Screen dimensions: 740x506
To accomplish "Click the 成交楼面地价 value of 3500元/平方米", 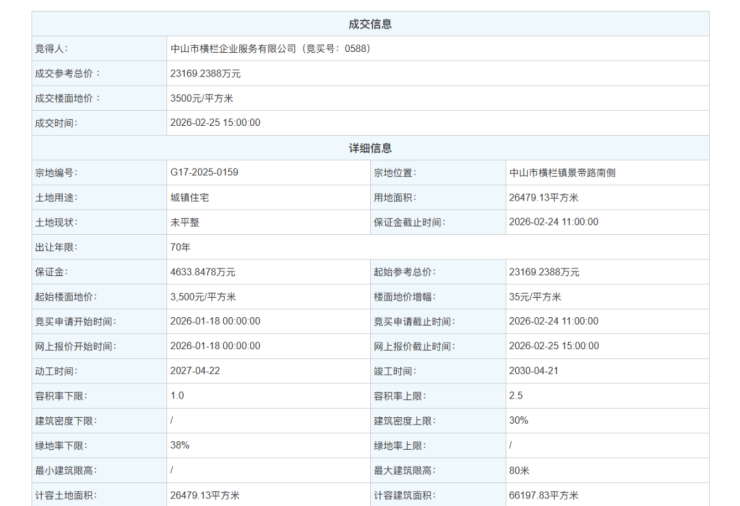I will click(x=202, y=98).
